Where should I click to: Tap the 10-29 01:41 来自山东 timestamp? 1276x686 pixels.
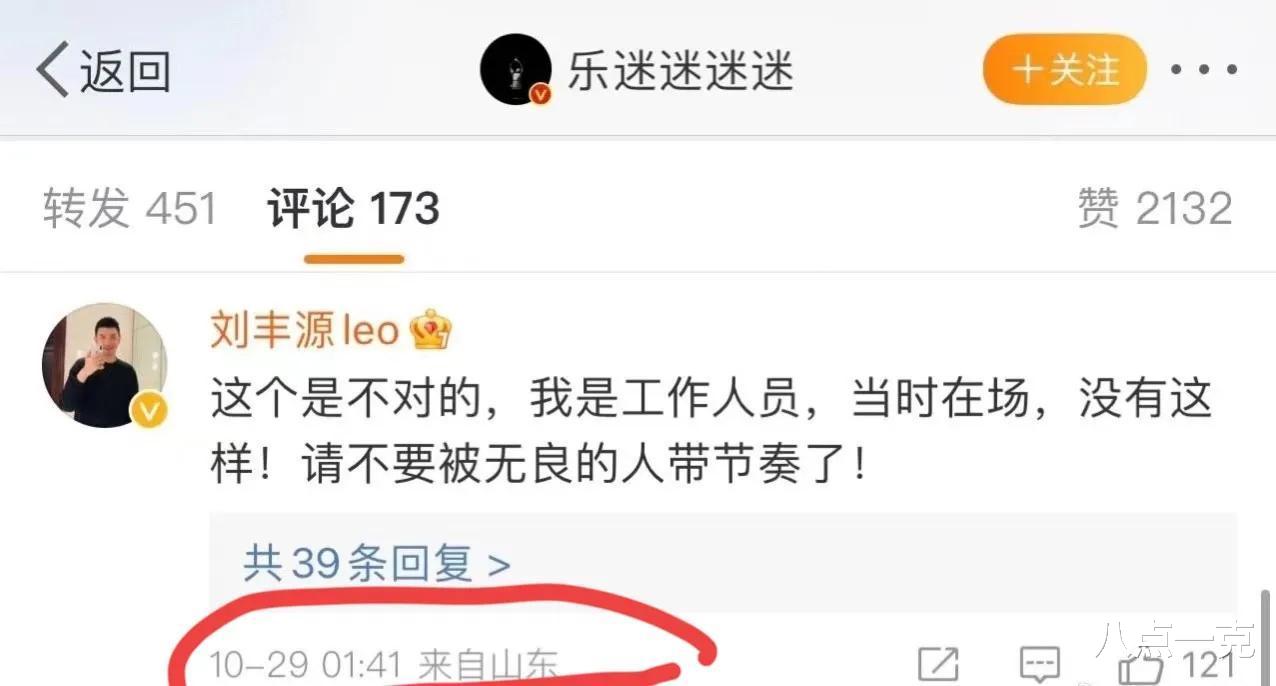384,666
